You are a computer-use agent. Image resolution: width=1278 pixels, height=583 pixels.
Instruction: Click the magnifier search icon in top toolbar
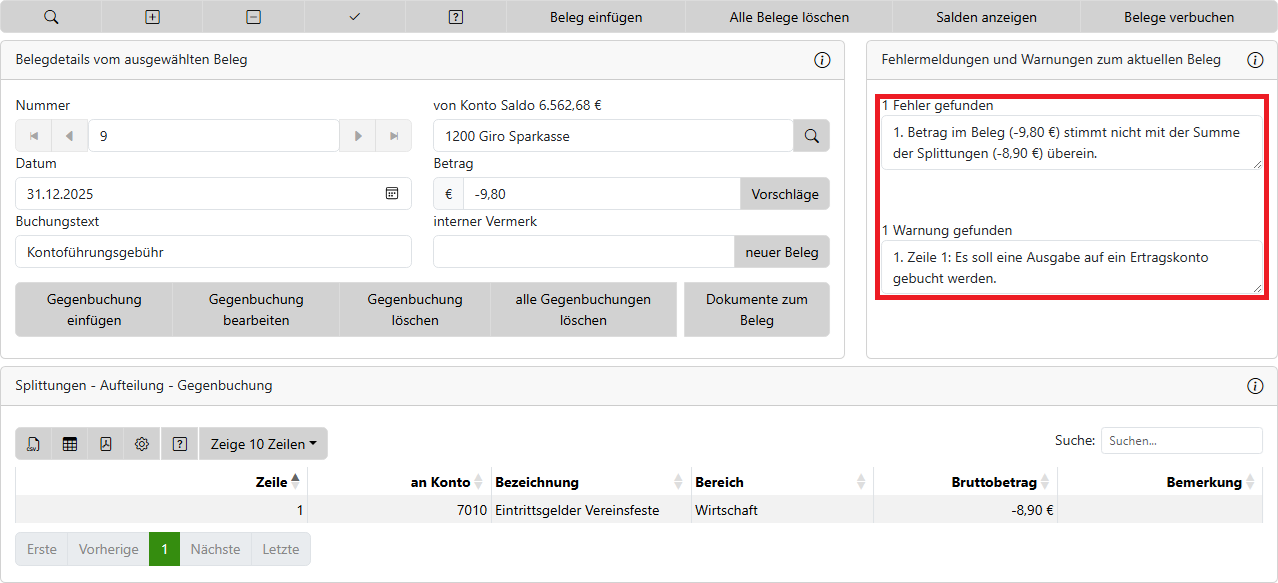[51, 17]
